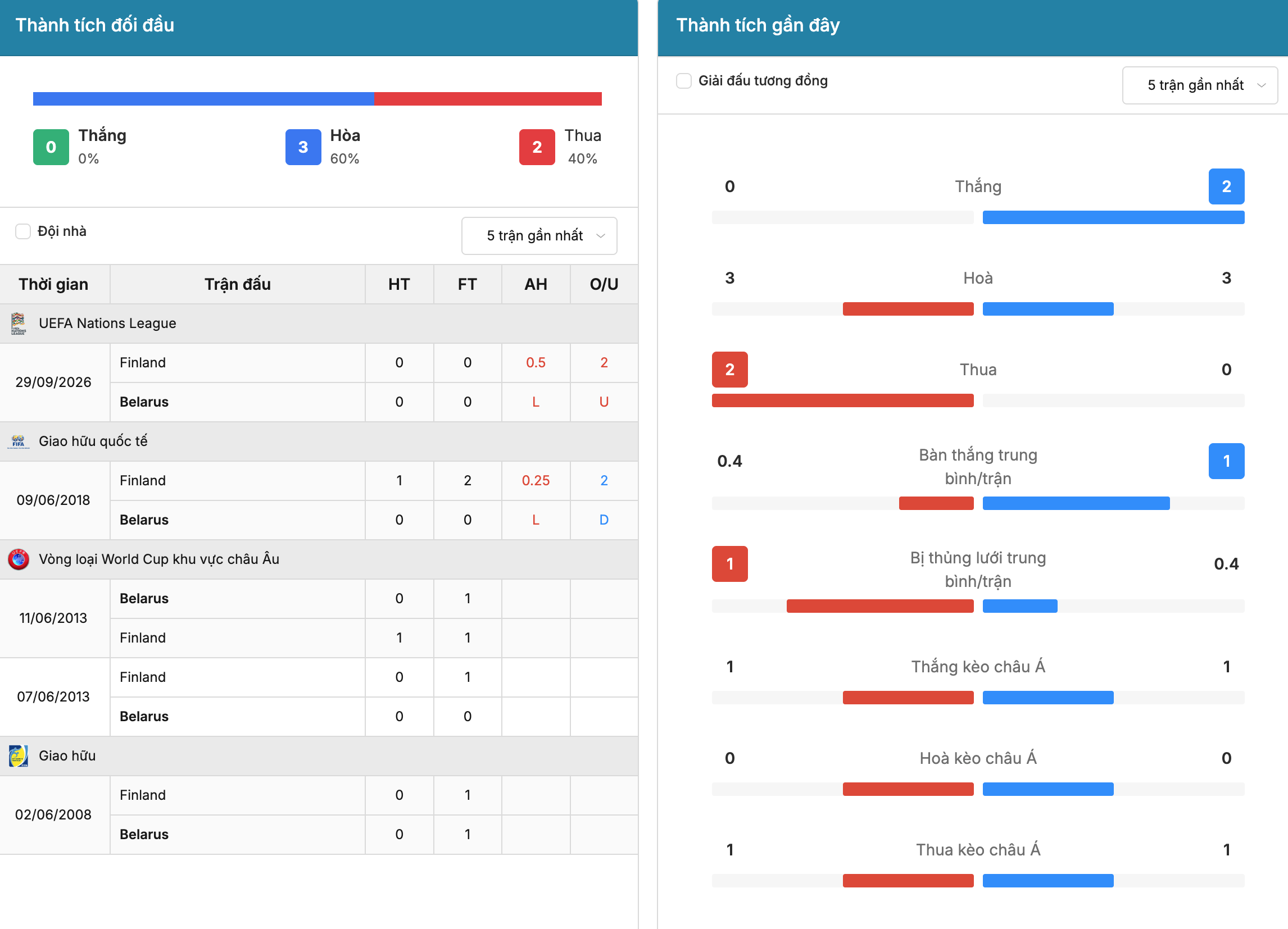
Task: Click the green 0 Thắng badge
Action: (x=51, y=147)
